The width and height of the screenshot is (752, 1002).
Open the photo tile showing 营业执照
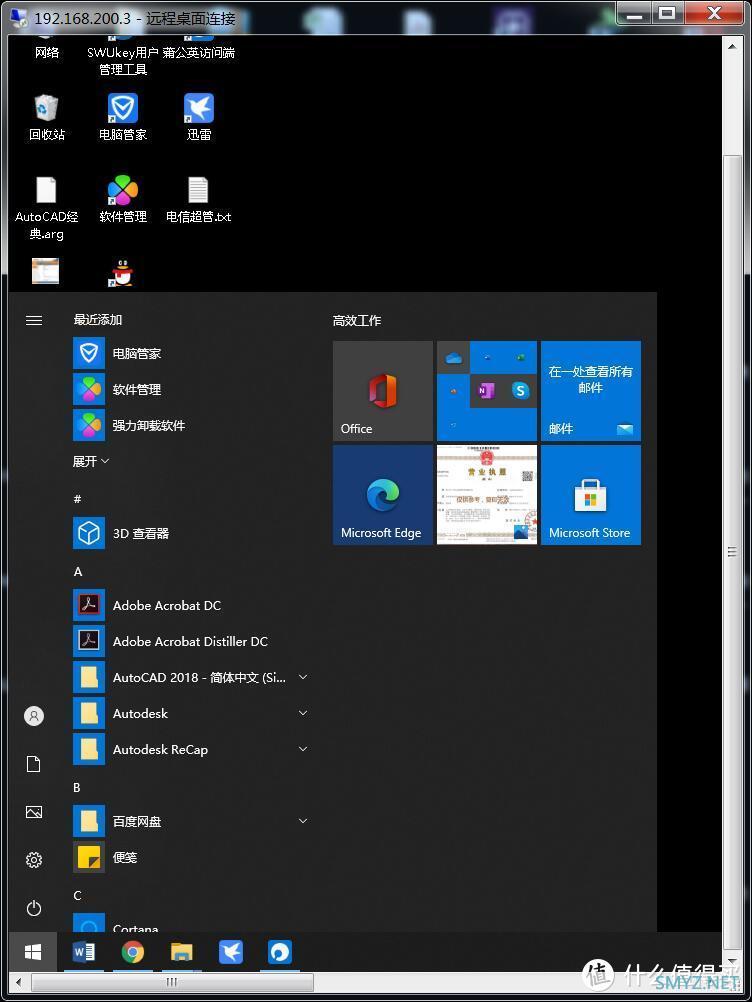pyautogui.click(x=487, y=495)
